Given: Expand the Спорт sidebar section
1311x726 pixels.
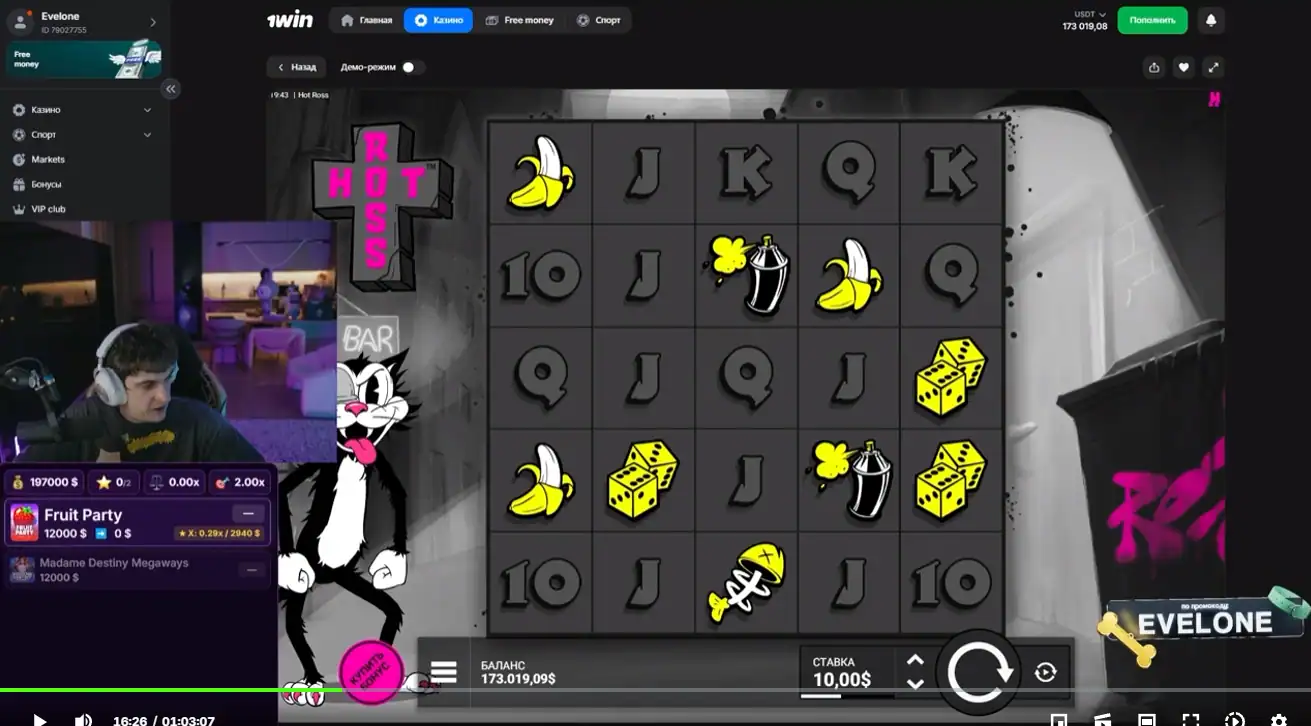Looking at the screenshot, I should pos(147,135).
